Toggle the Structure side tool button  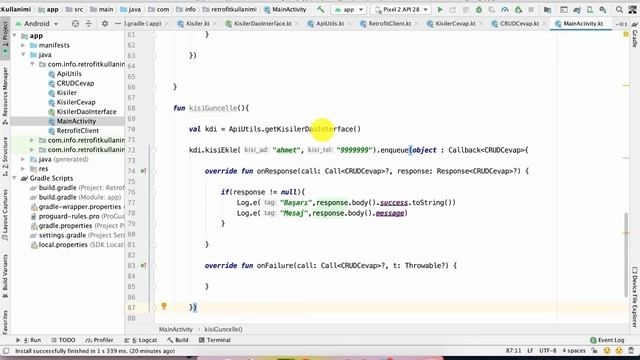tap(5, 157)
